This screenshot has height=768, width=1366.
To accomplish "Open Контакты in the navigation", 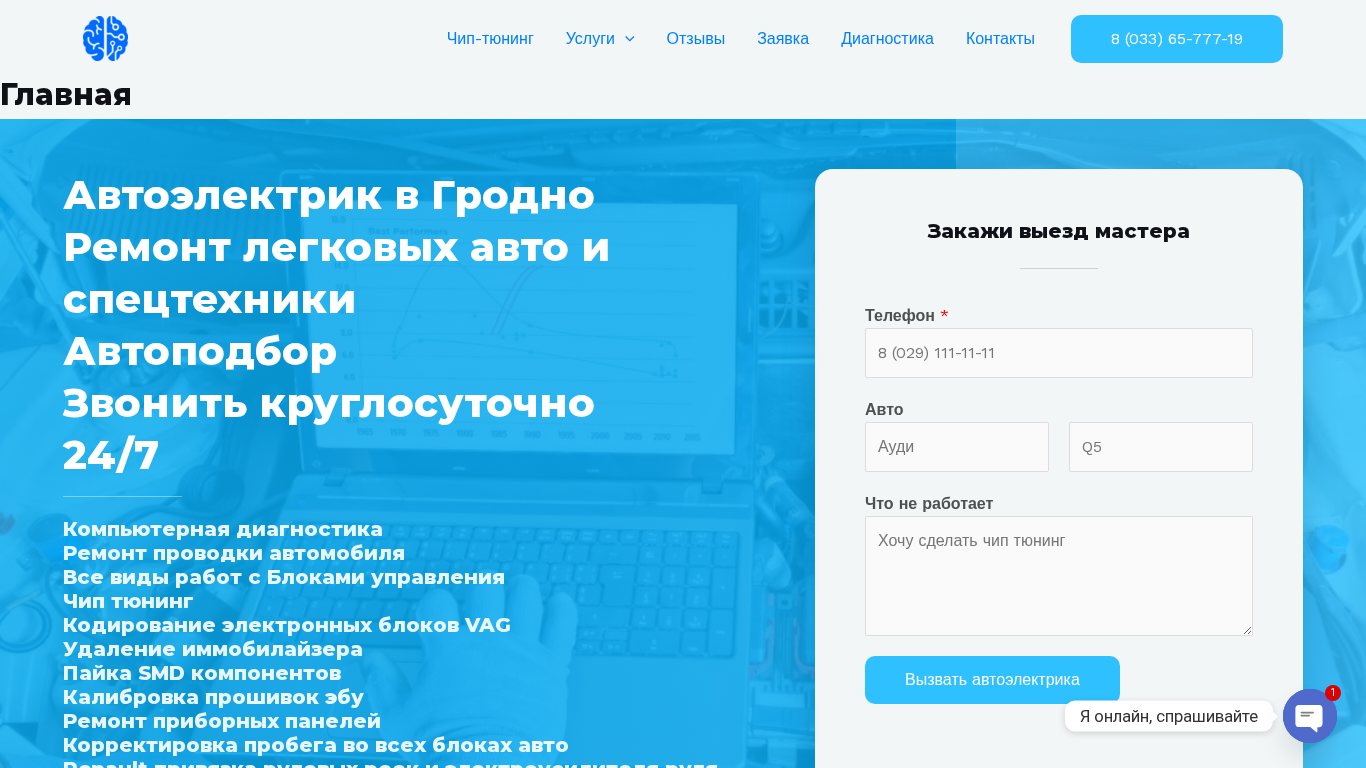I will [1000, 39].
